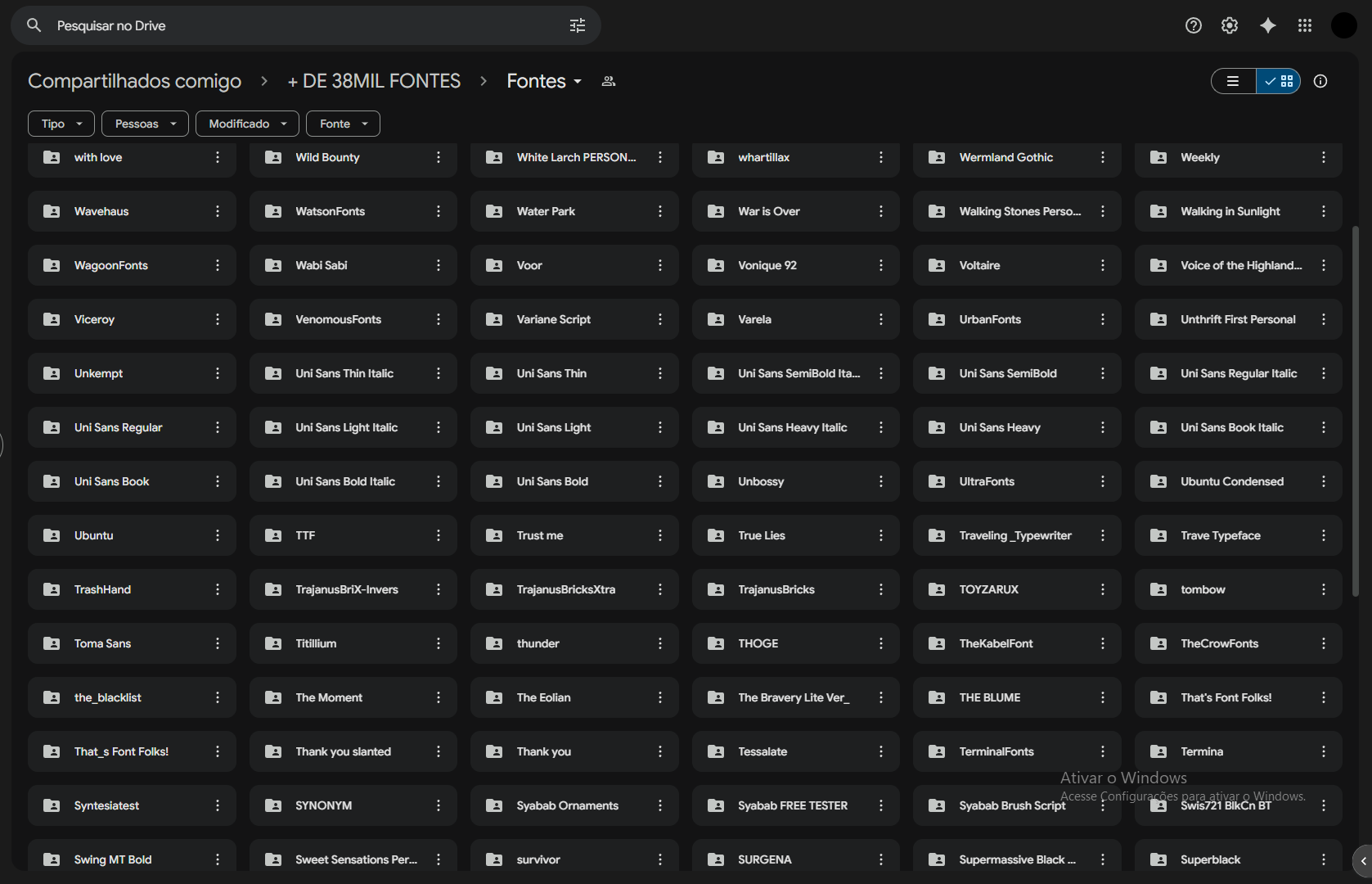The width and height of the screenshot is (1372, 884).
Task: Expand the Tipo filter dropdown
Action: click(61, 124)
